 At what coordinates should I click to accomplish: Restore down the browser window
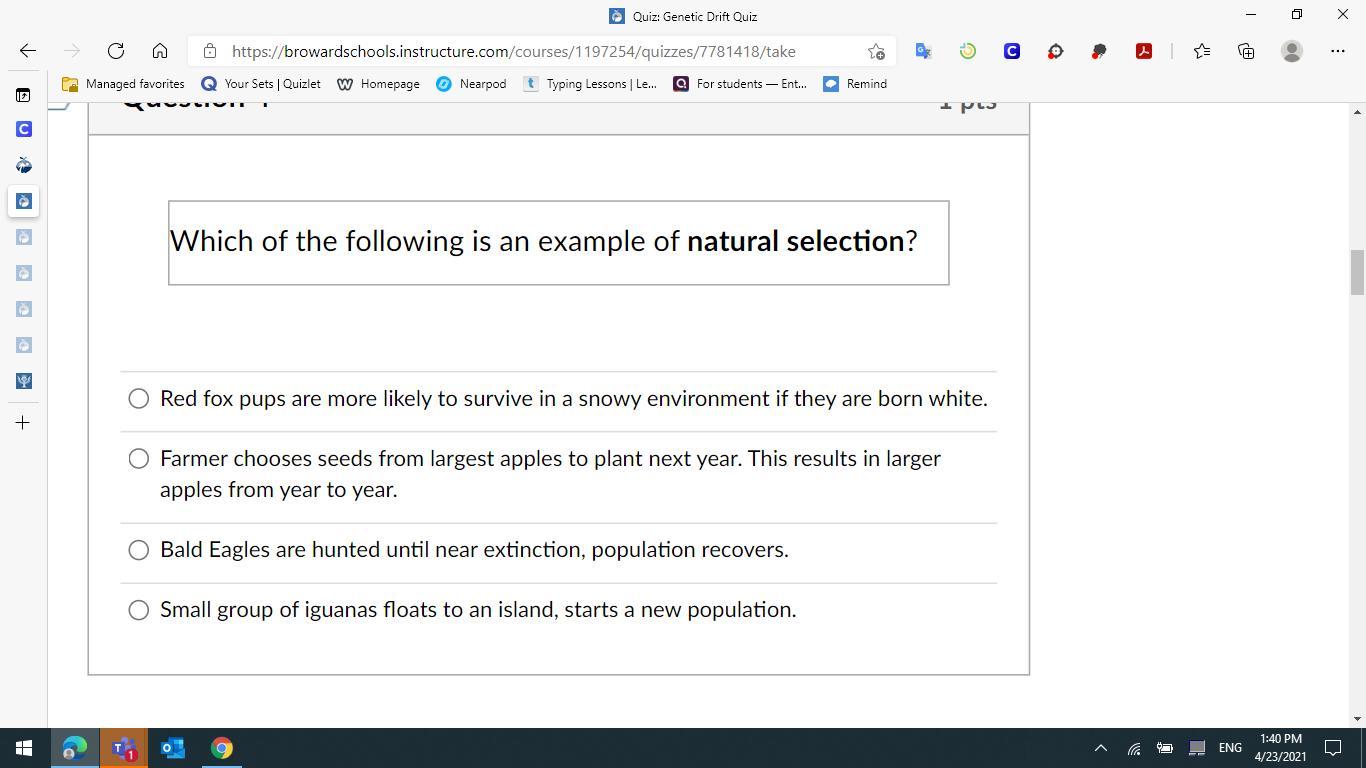[1297, 15]
